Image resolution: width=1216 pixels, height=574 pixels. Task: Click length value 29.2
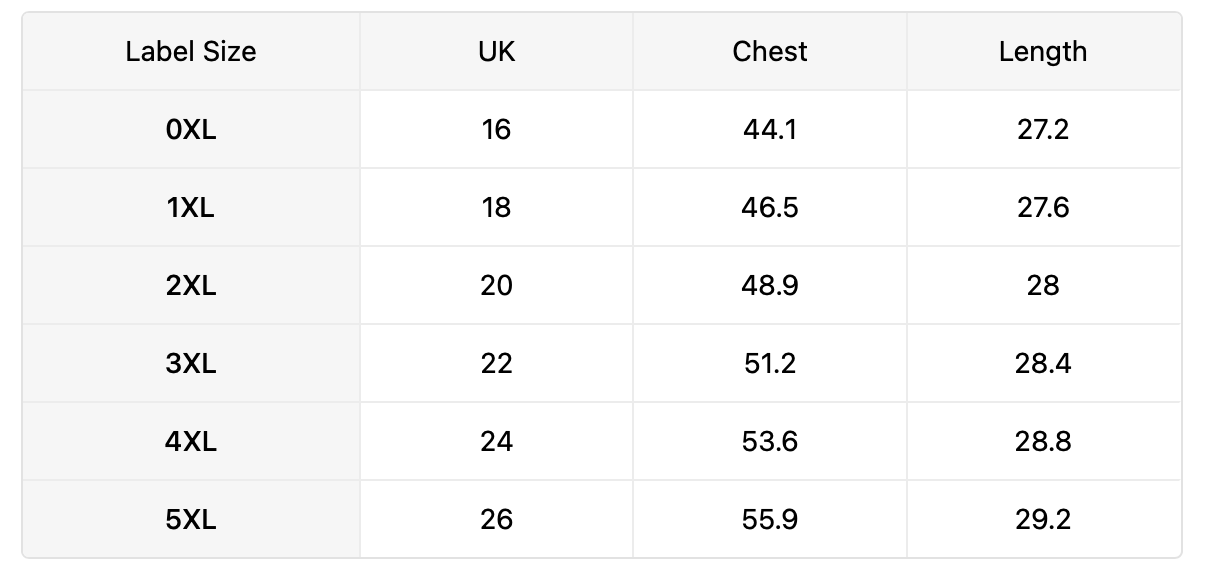click(x=1043, y=519)
